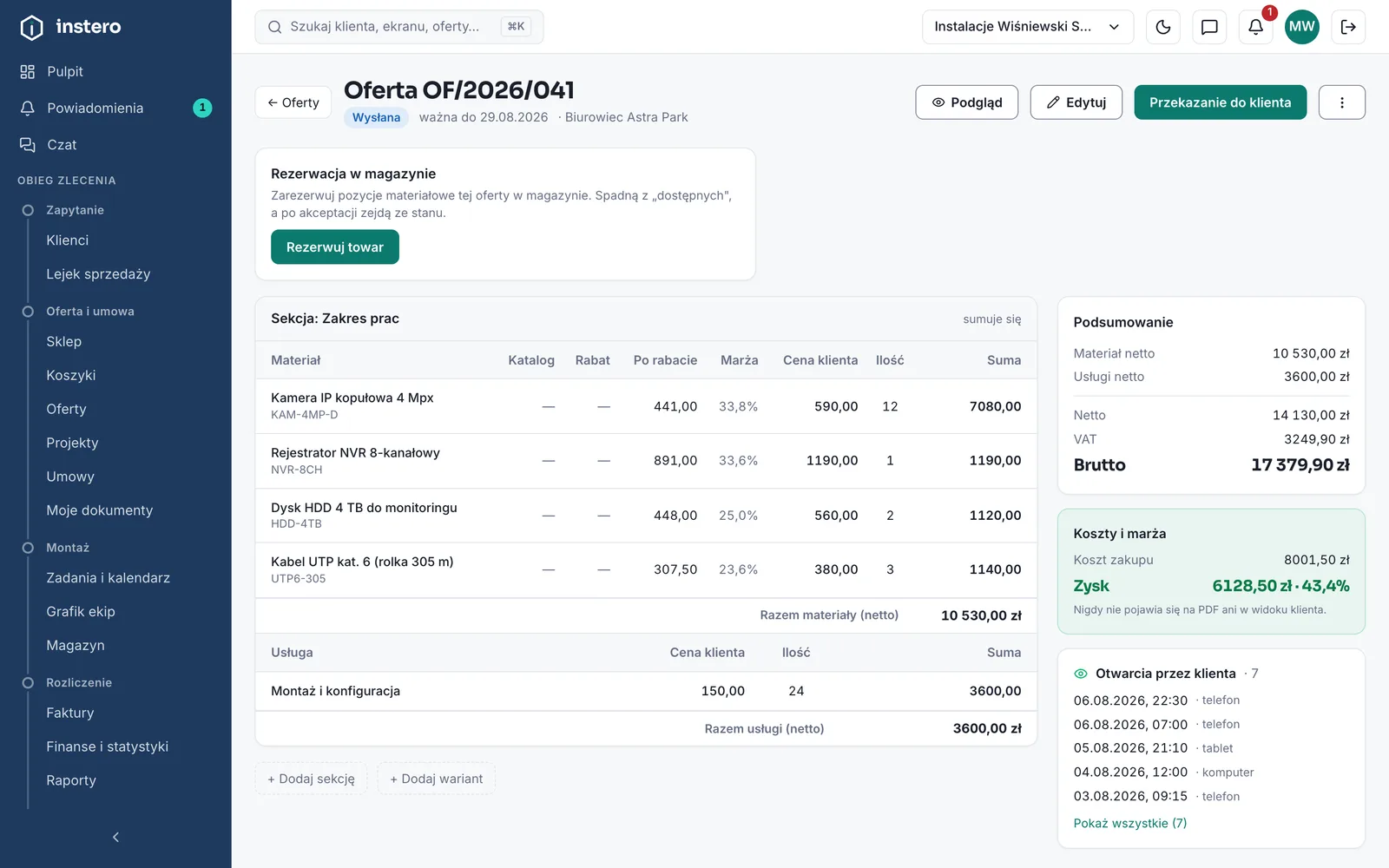1389x868 pixels.
Task: Open Grafik ekip in the sidebar
Action: tap(81, 612)
